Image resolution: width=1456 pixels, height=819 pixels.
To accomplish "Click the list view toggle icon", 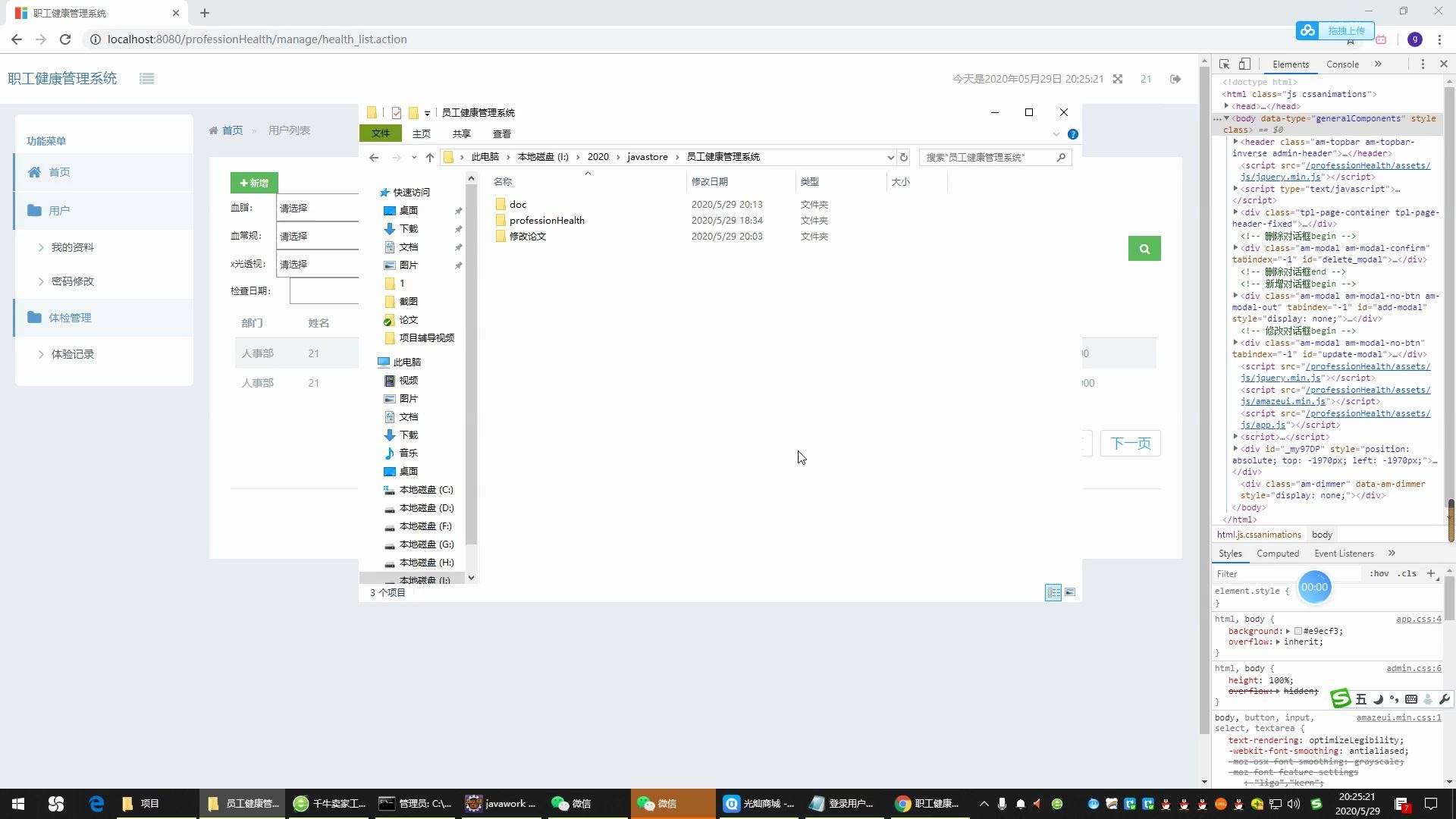I will tap(1053, 591).
